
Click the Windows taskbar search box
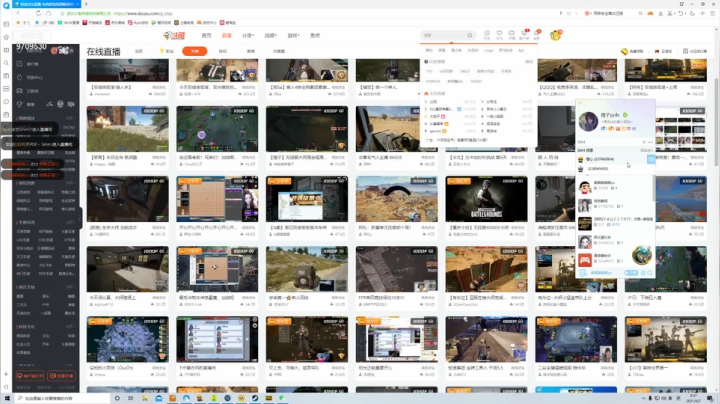point(62,398)
